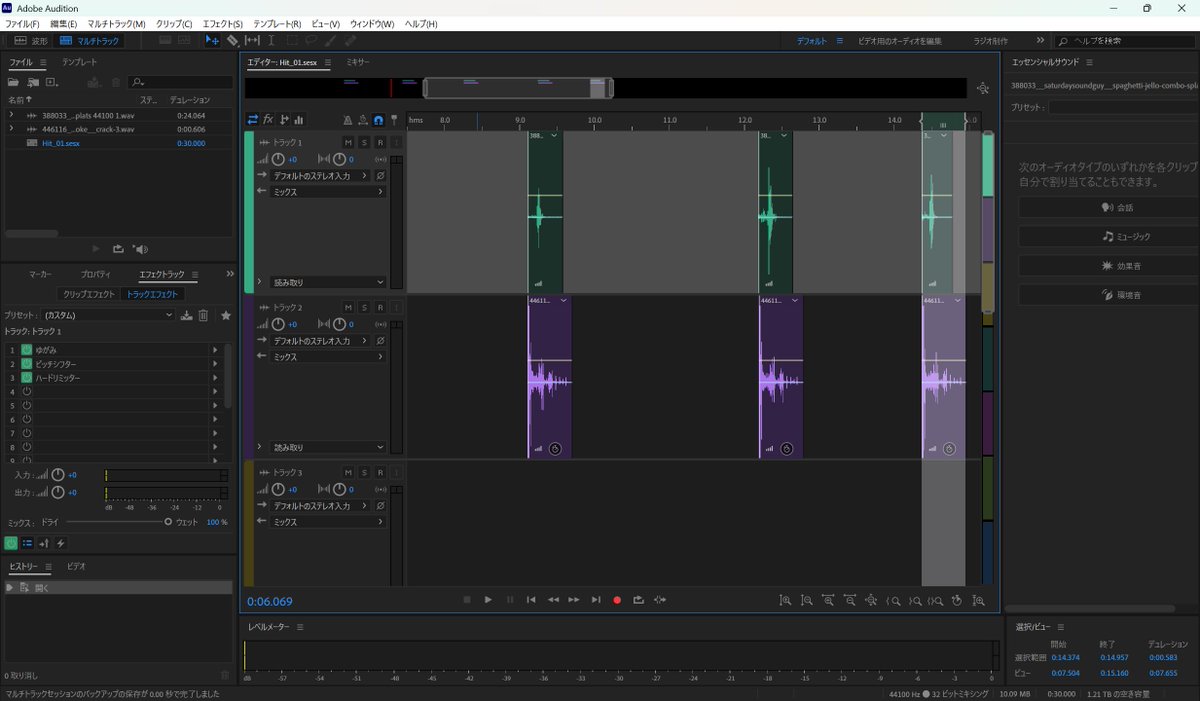Open Track 1 ミックス output dropdown
Image resolution: width=1200 pixels, height=701 pixels.
[328, 191]
